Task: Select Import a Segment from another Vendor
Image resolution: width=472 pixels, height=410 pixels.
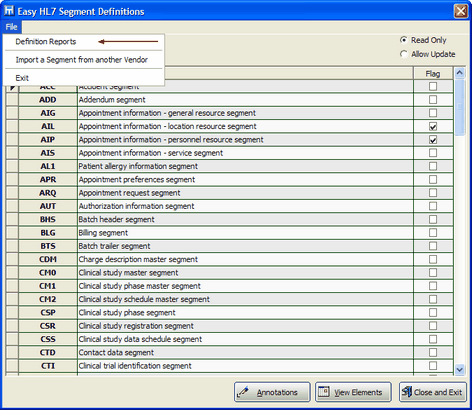Action: [82, 60]
